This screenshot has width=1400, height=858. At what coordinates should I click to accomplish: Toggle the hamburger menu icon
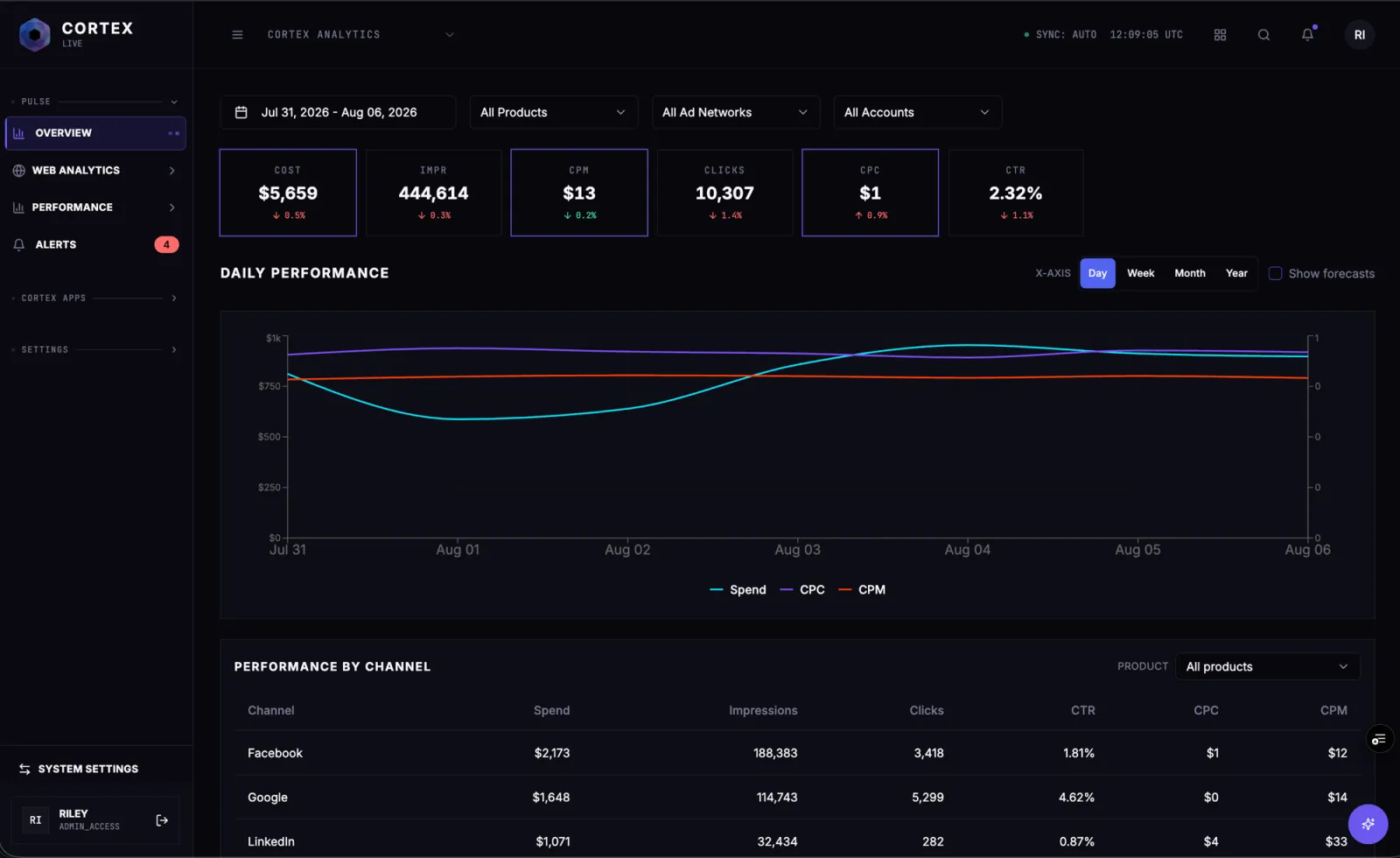(x=237, y=35)
